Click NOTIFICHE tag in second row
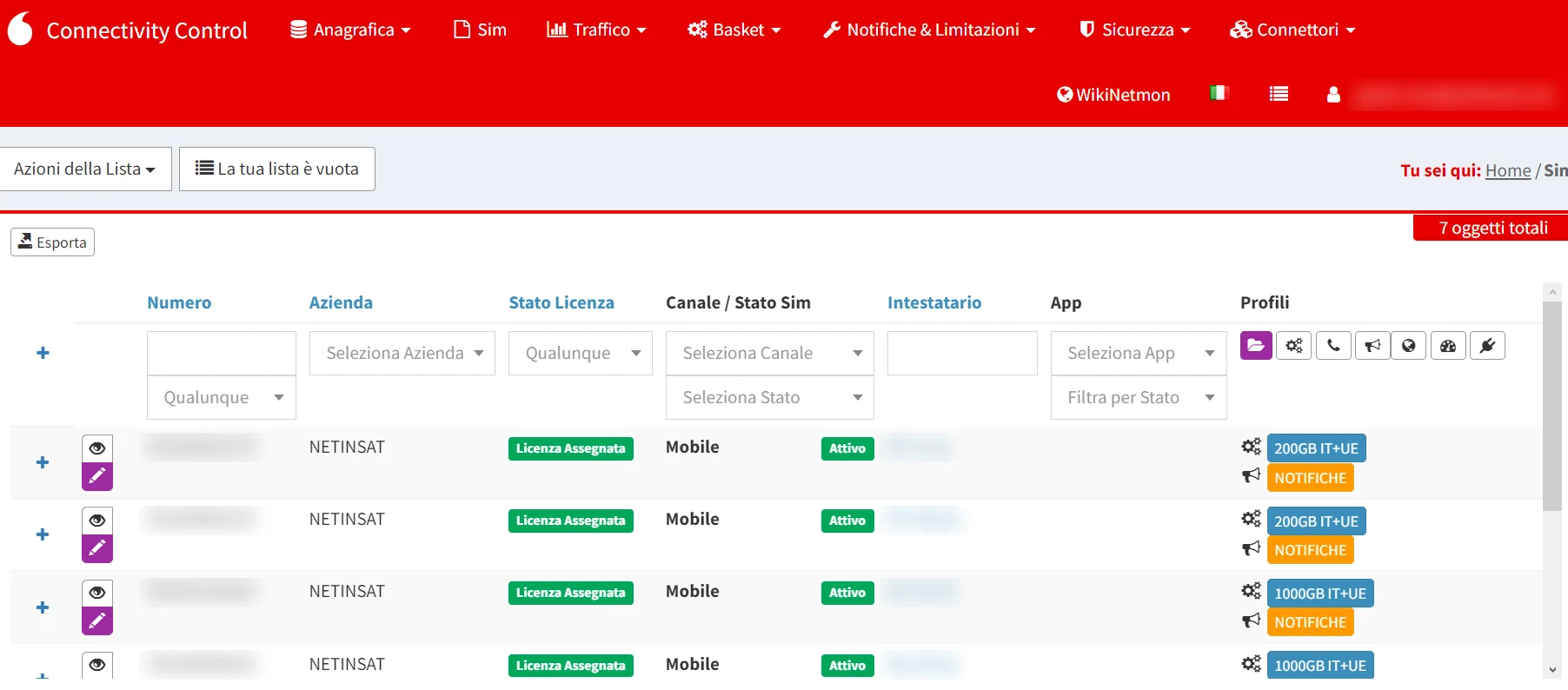This screenshot has width=1568, height=690. click(x=1310, y=550)
